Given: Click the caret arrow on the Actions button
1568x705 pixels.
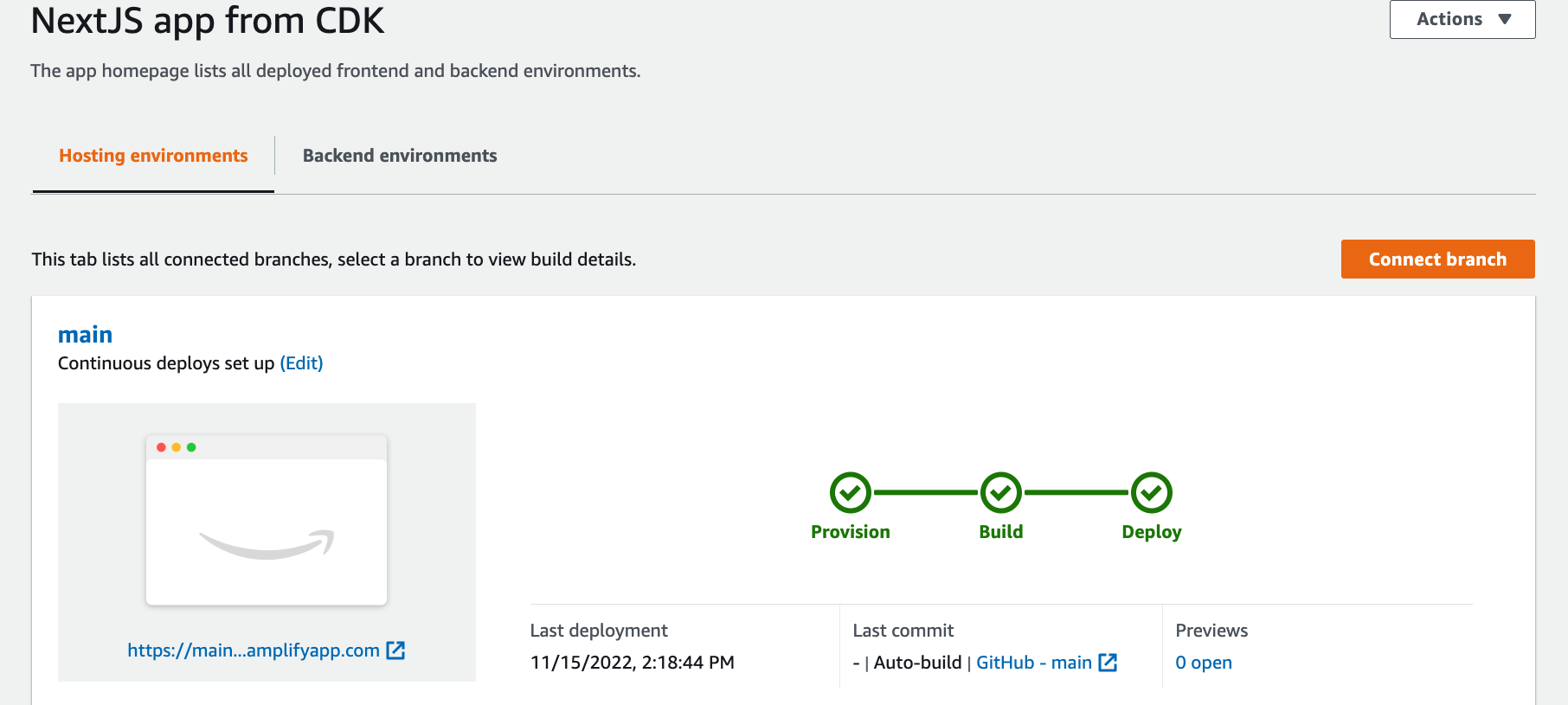Looking at the screenshot, I should (x=1505, y=18).
